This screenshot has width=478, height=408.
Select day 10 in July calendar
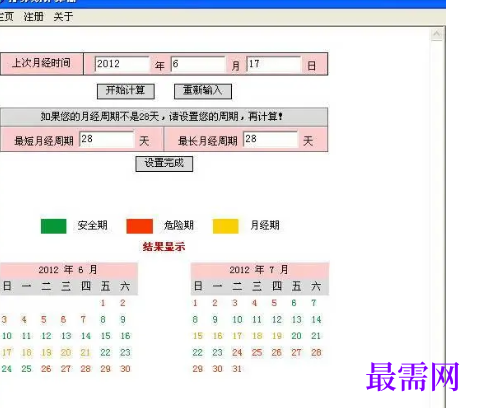coord(237,320)
